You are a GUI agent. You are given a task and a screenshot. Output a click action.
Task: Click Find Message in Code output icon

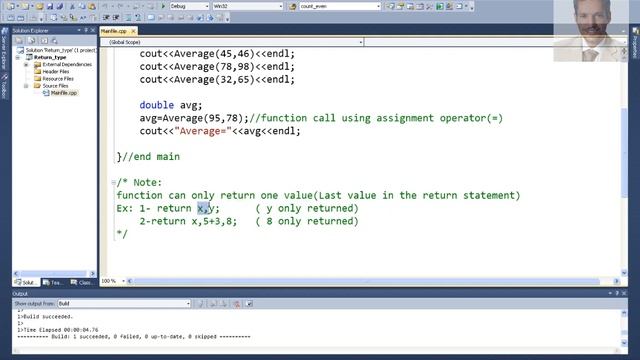(201, 303)
